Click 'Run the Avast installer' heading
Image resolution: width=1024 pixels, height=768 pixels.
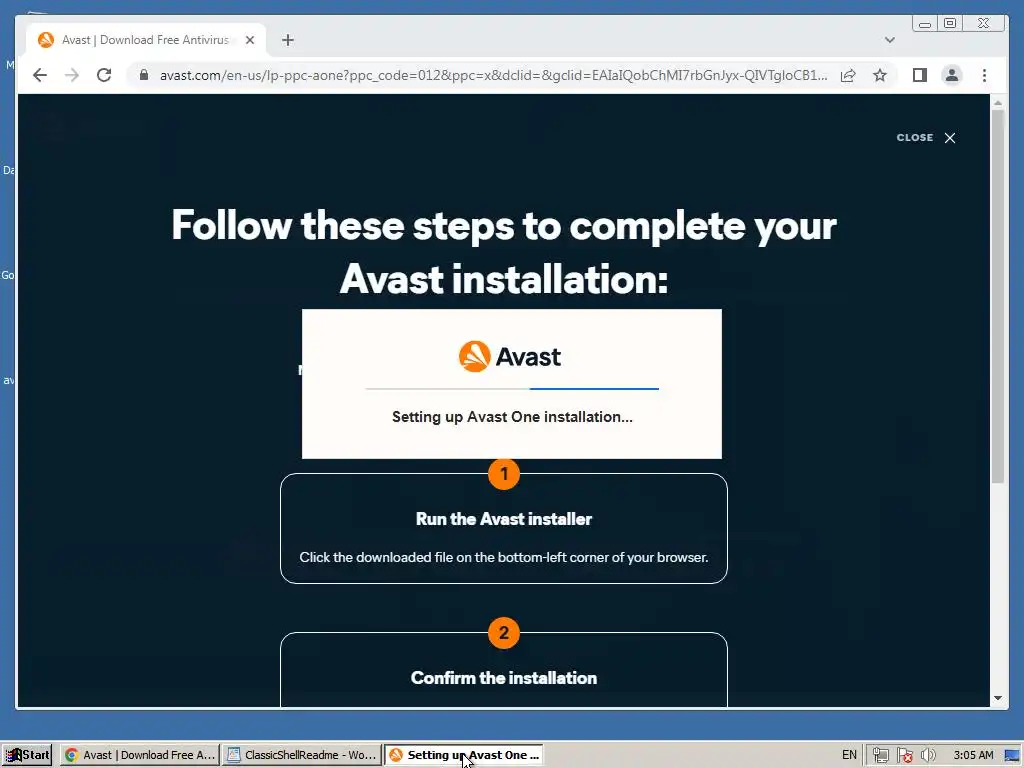pyautogui.click(x=504, y=519)
